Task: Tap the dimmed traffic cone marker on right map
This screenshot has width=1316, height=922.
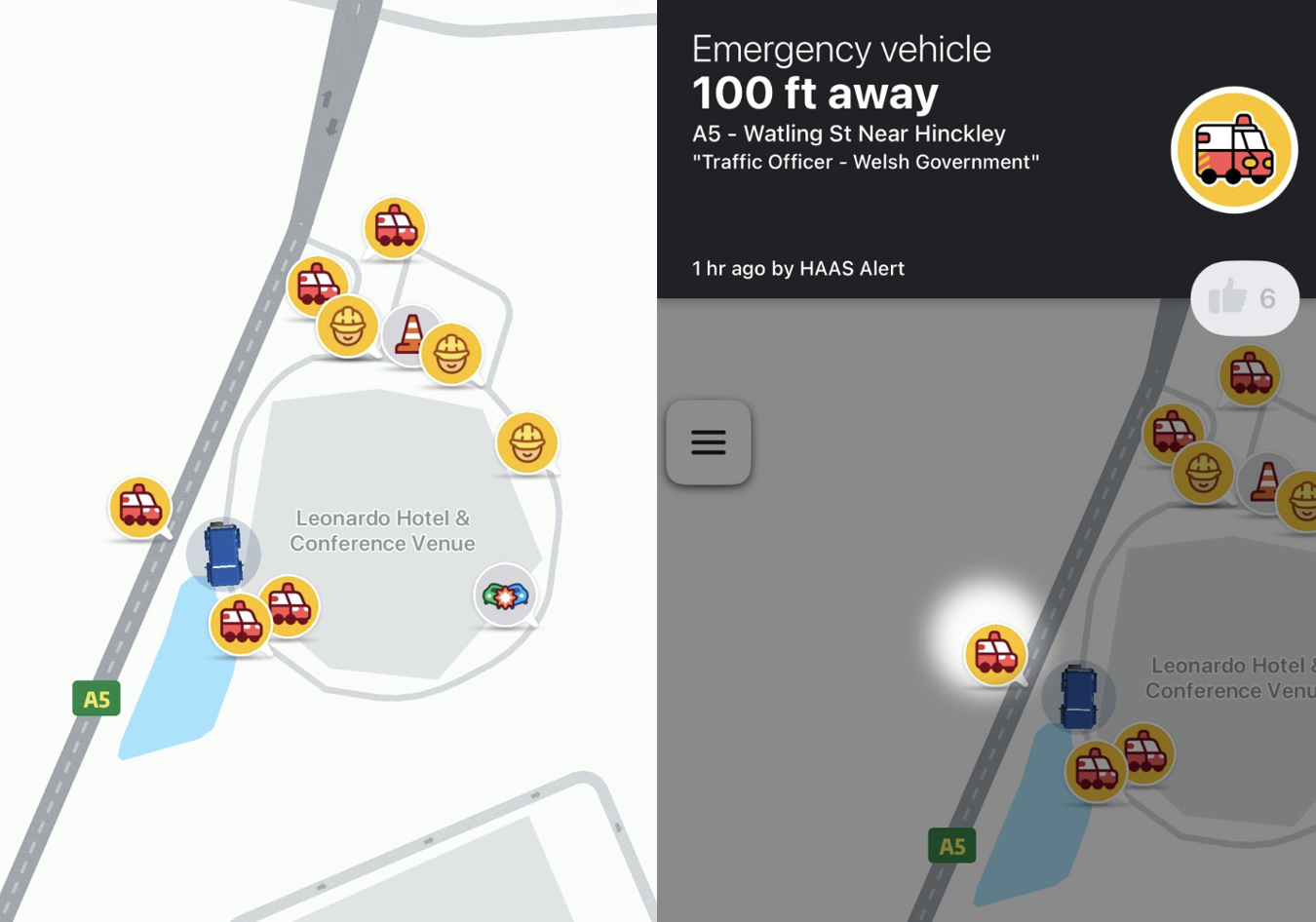Action: click(x=1265, y=481)
